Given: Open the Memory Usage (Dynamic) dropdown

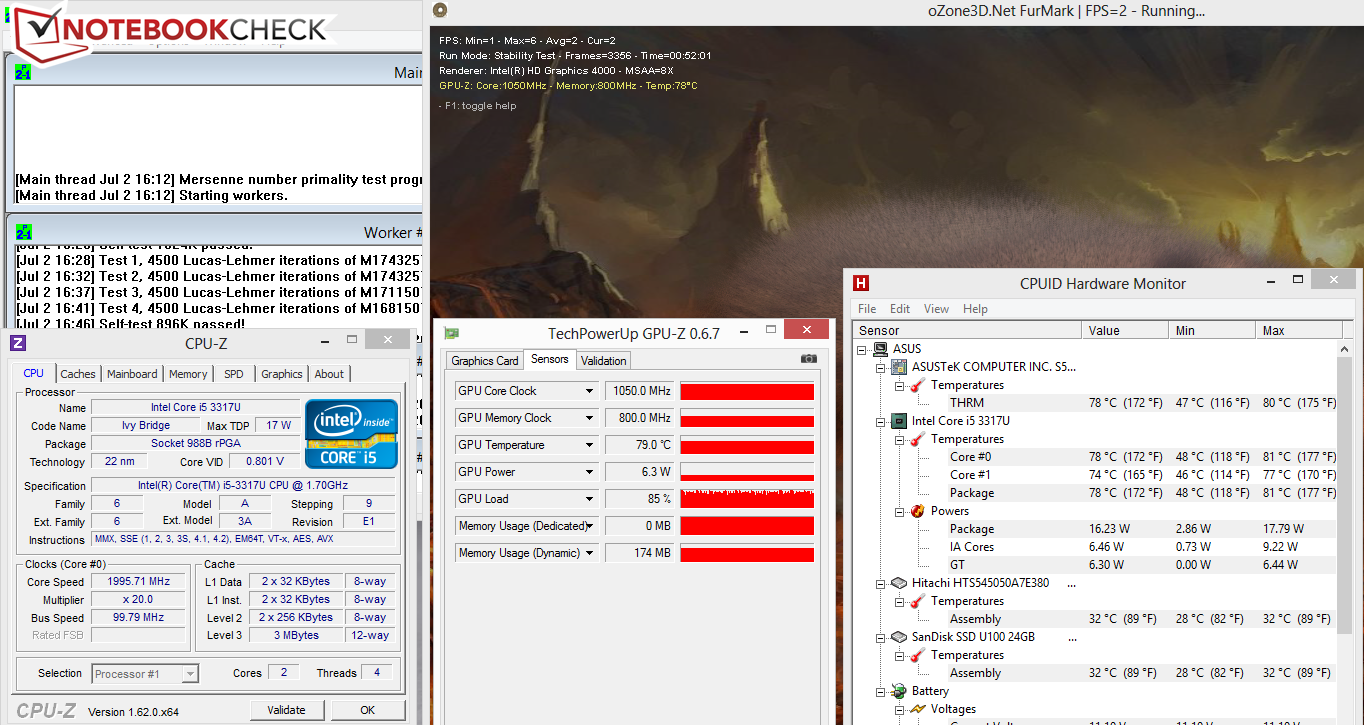Looking at the screenshot, I should (x=589, y=553).
